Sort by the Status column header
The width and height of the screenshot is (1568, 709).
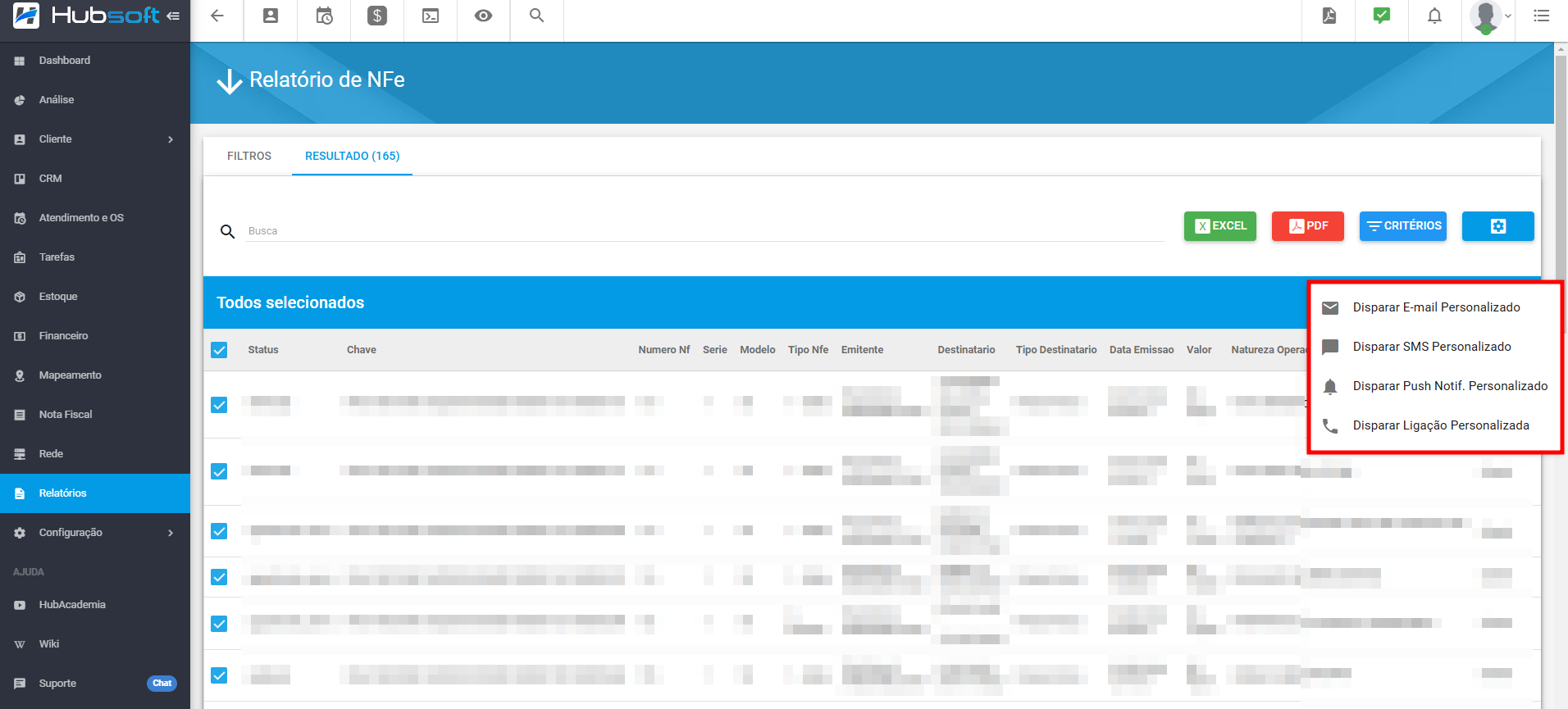click(x=263, y=350)
